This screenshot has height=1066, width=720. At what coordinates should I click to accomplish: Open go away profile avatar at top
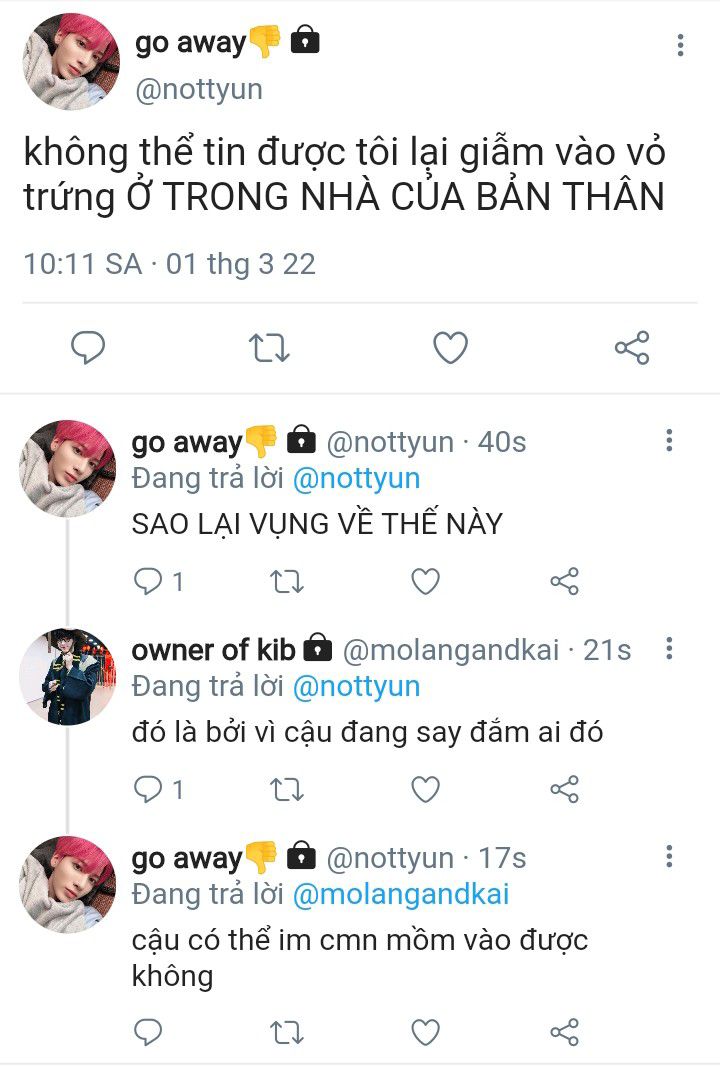[71, 61]
